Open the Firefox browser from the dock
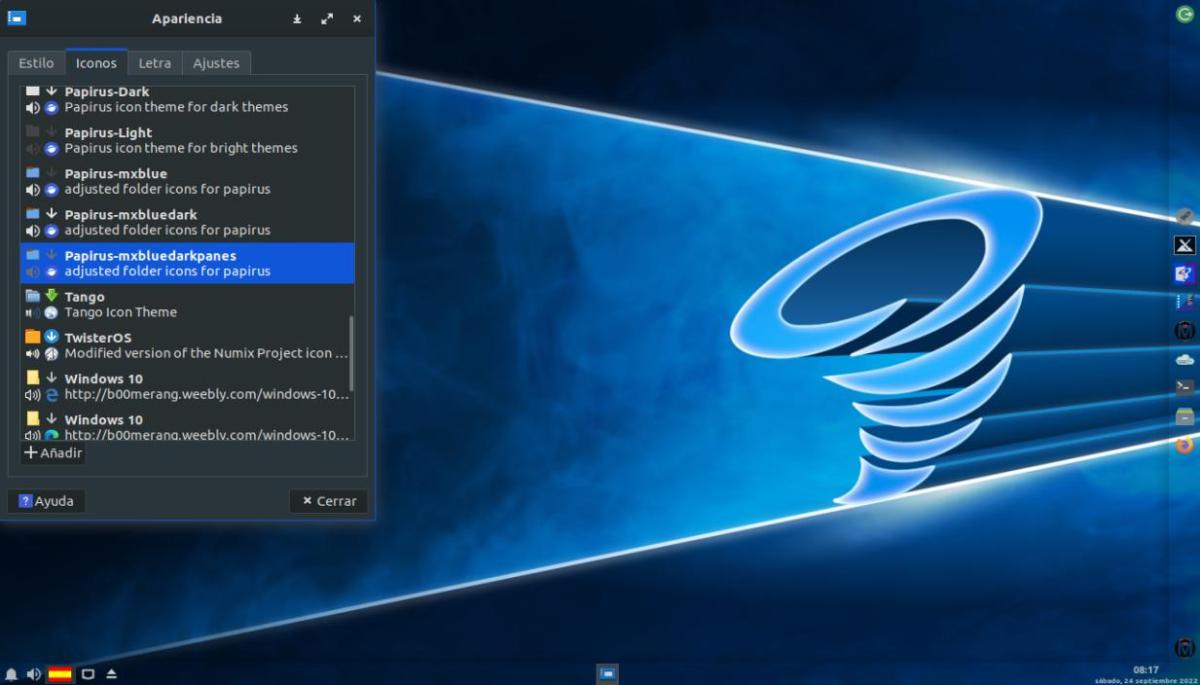Viewport: 1200px width, 685px height. point(1185,445)
